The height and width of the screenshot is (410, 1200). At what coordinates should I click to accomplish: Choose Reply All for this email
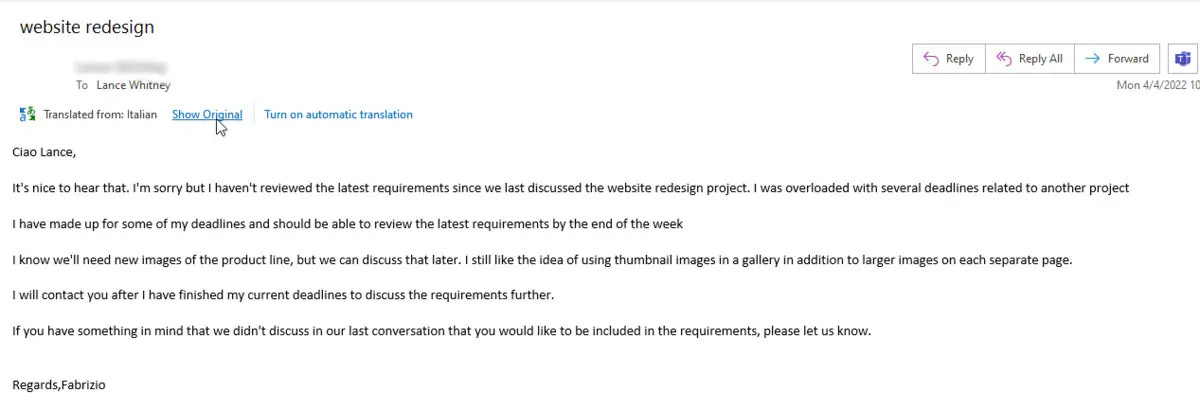point(1030,59)
